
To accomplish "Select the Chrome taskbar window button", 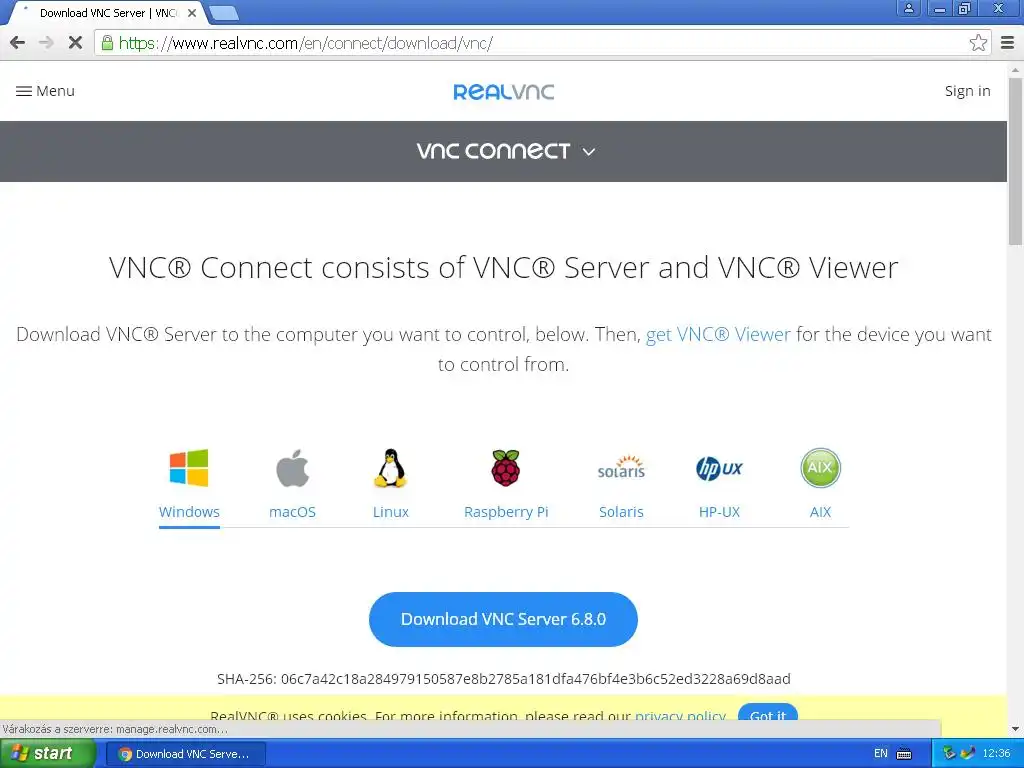I will pos(185,754).
